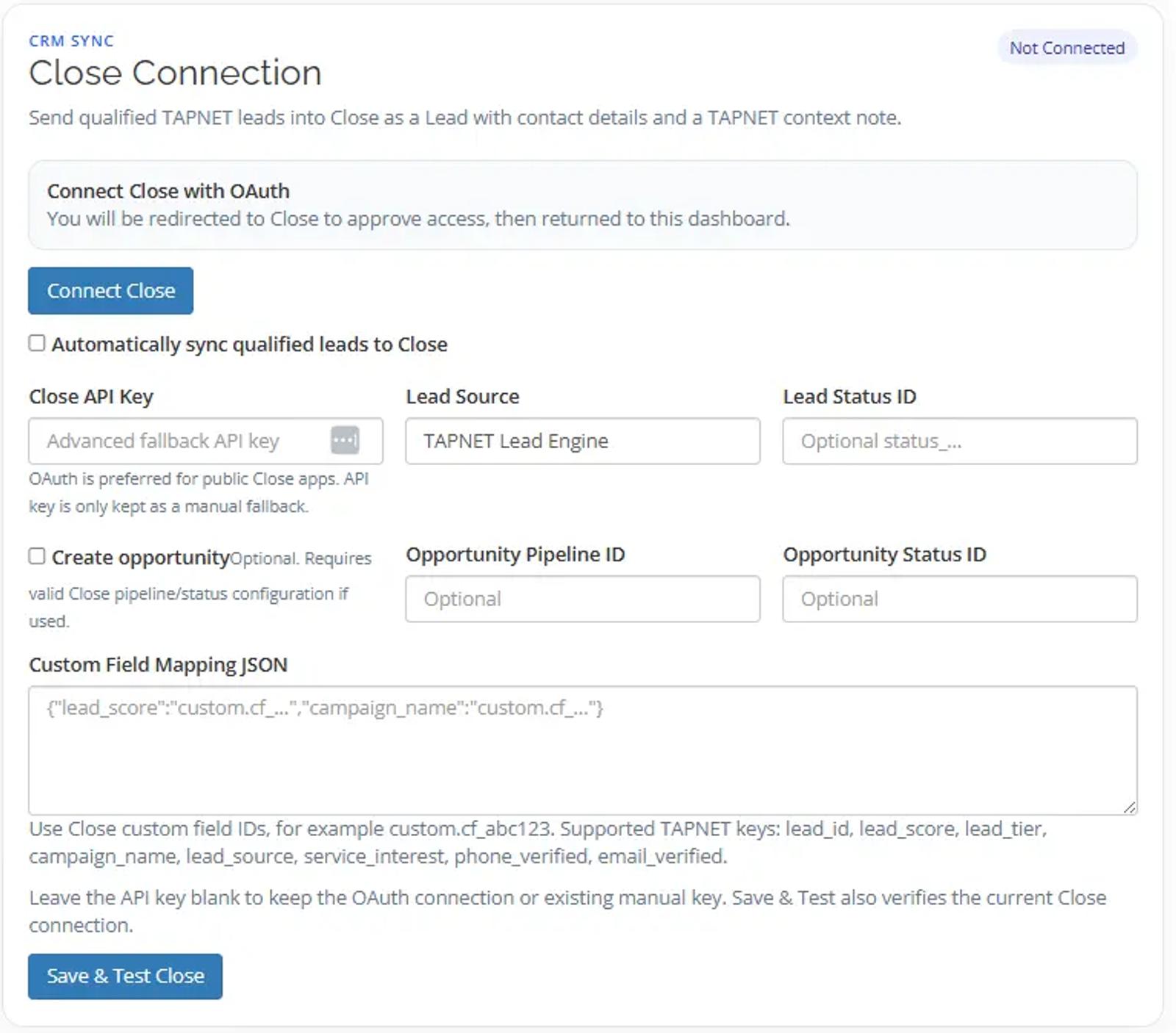Click the Lead Source label
The height and width of the screenshot is (1033, 1176).
(462, 397)
